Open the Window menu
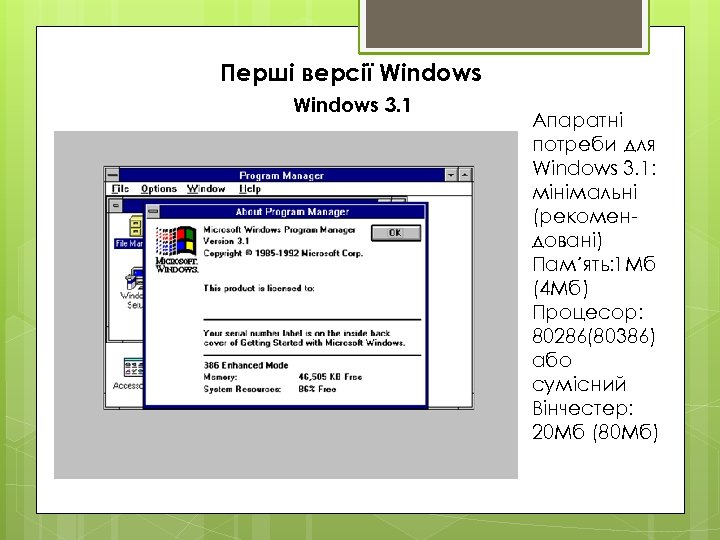The width and height of the screenshot is (720, 540). point(206,189)
